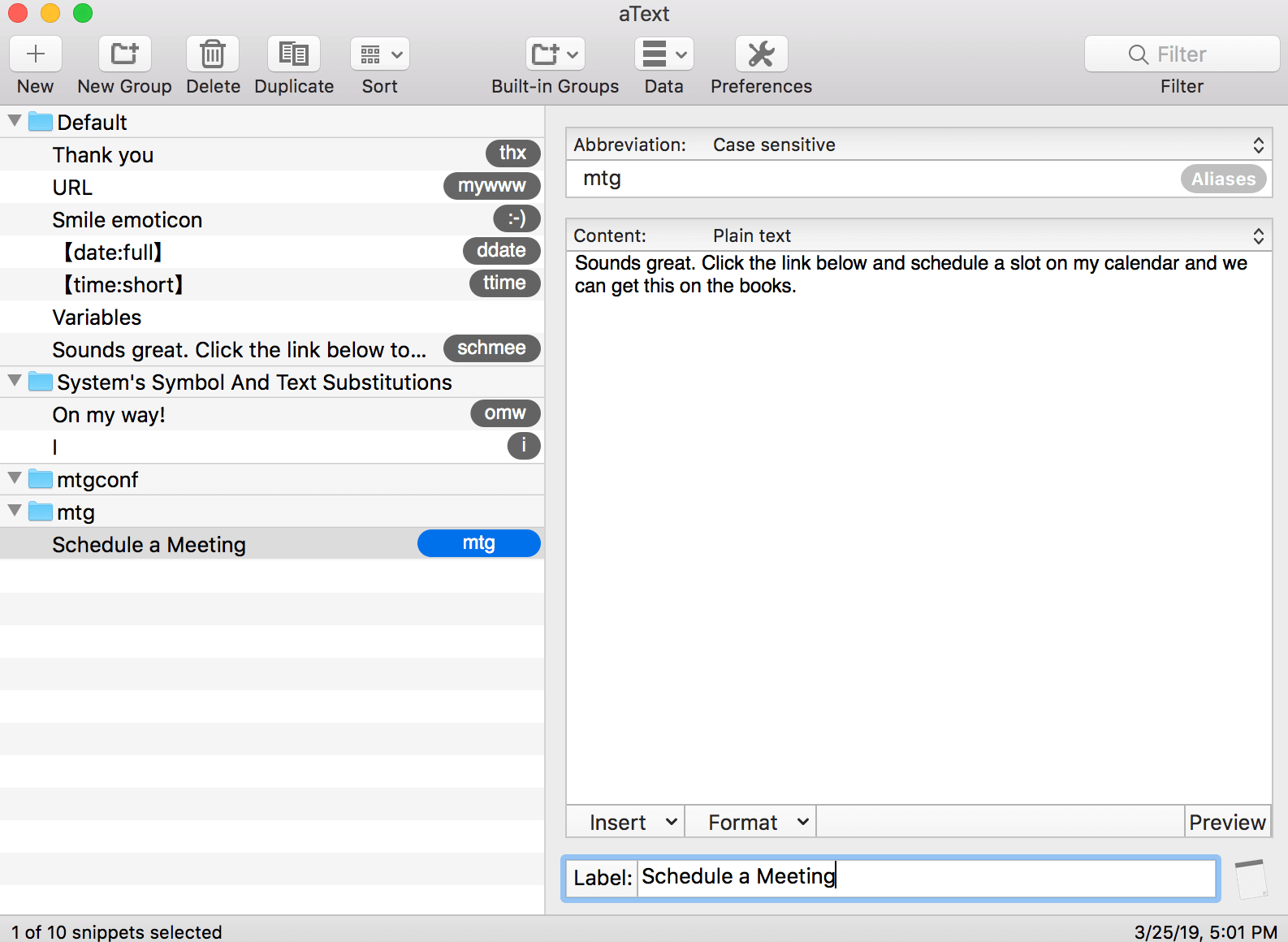
Task: Select the URL snippet row
Action: tap(272, 187)
